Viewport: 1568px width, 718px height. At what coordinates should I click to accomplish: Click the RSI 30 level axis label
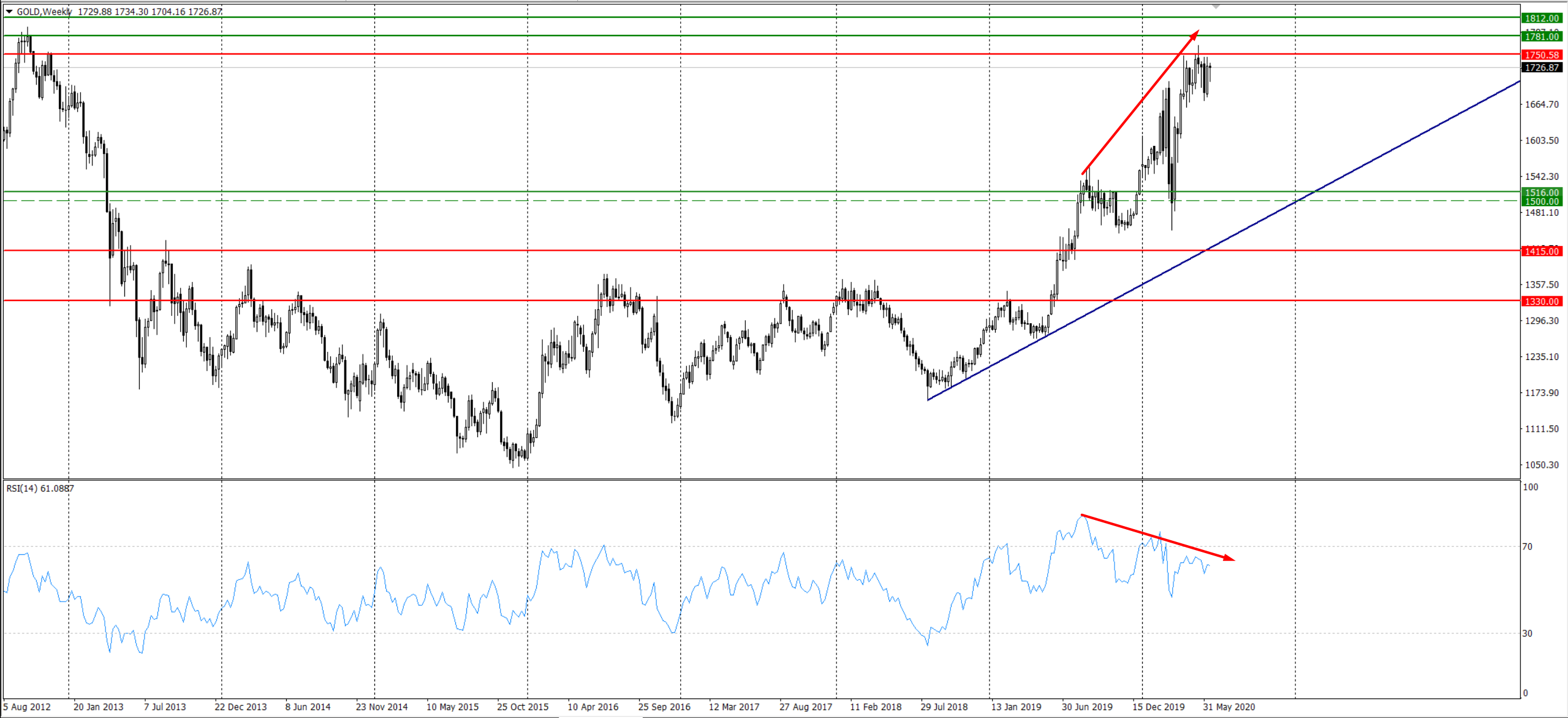(1527, 633)
